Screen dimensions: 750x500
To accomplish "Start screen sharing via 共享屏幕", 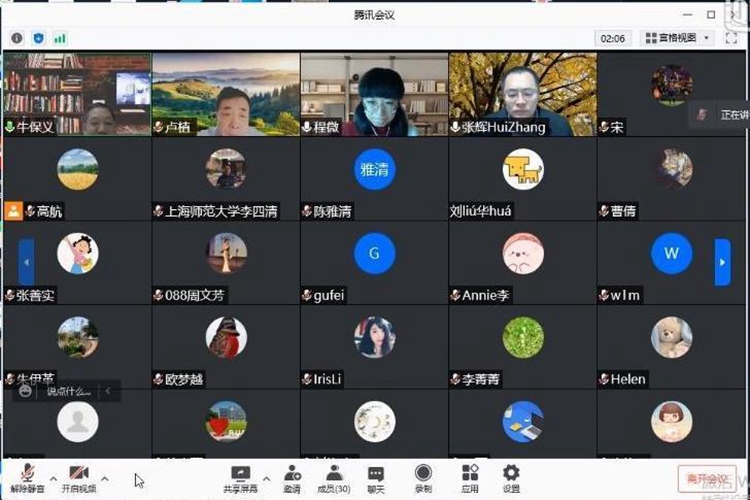I will (x=240, y=477).
